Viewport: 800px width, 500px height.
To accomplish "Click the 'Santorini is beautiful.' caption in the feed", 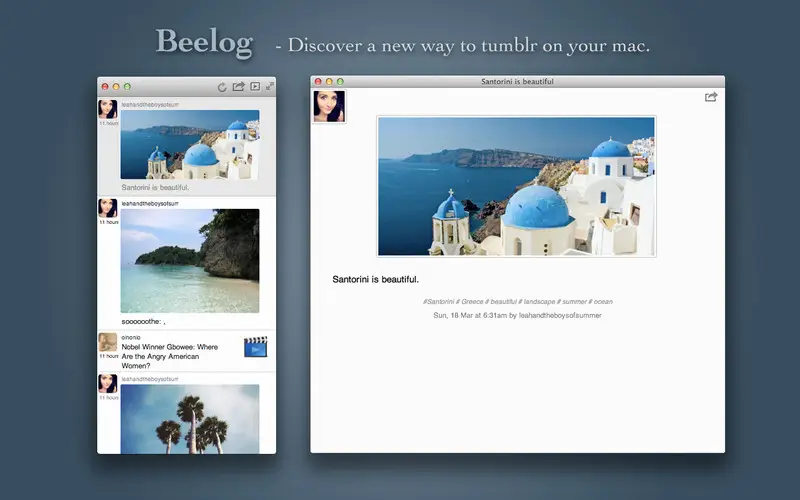I will 155,187.
